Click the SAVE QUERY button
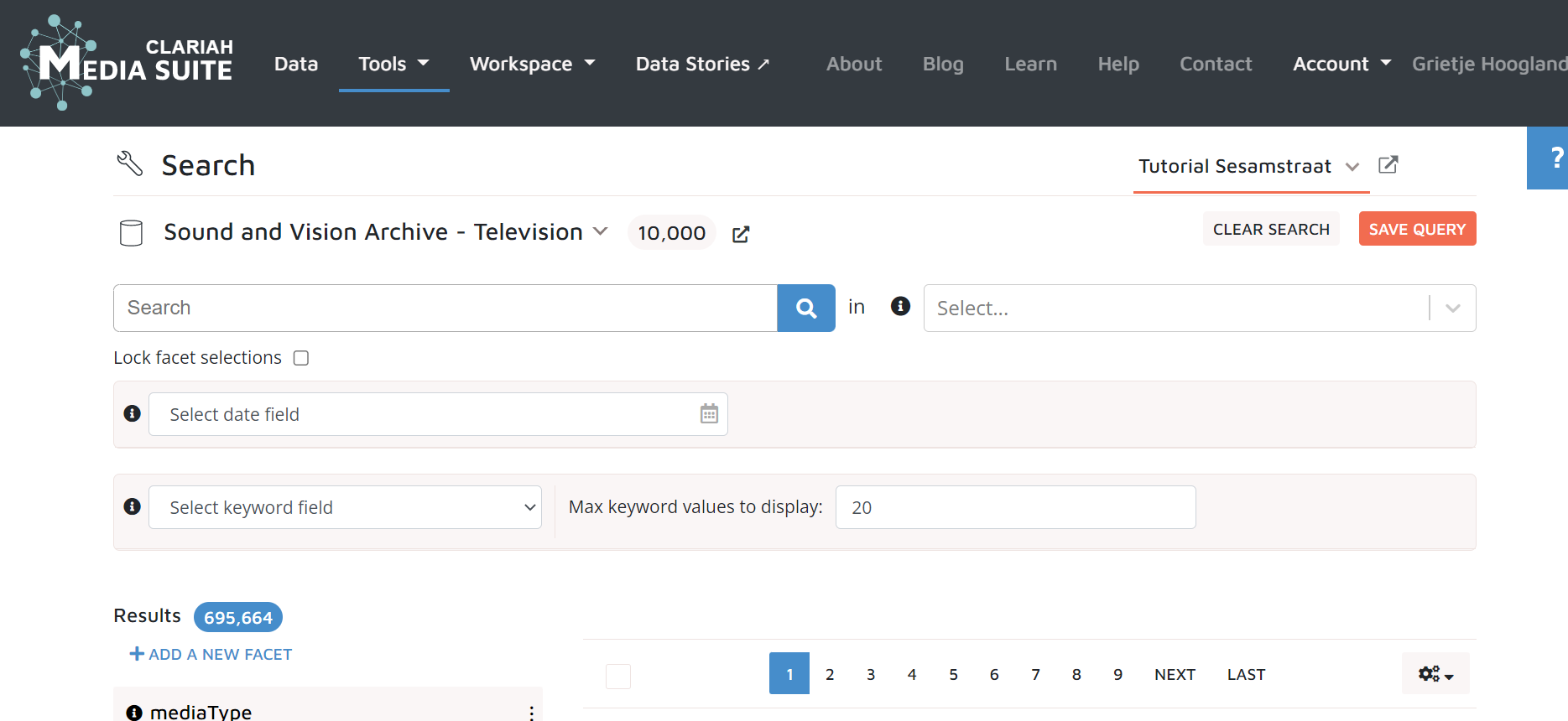This screenshot has height=721, width=1568. (x=1416, y=229)
